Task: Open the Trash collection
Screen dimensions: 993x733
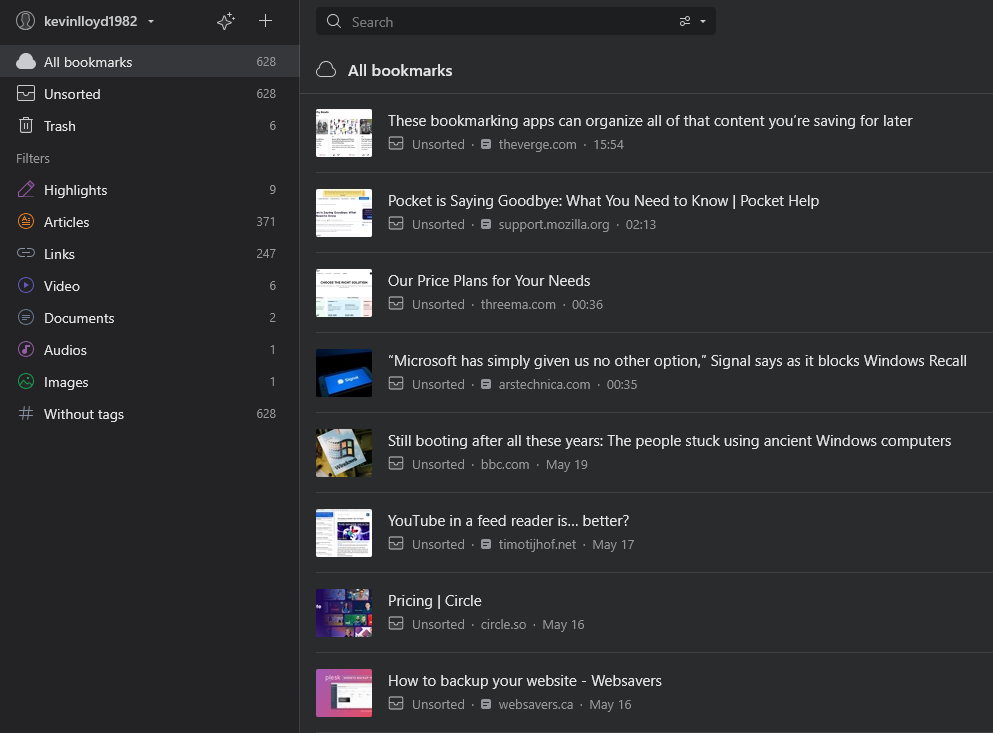Action: pyautogui.click(x=149, y=126)
